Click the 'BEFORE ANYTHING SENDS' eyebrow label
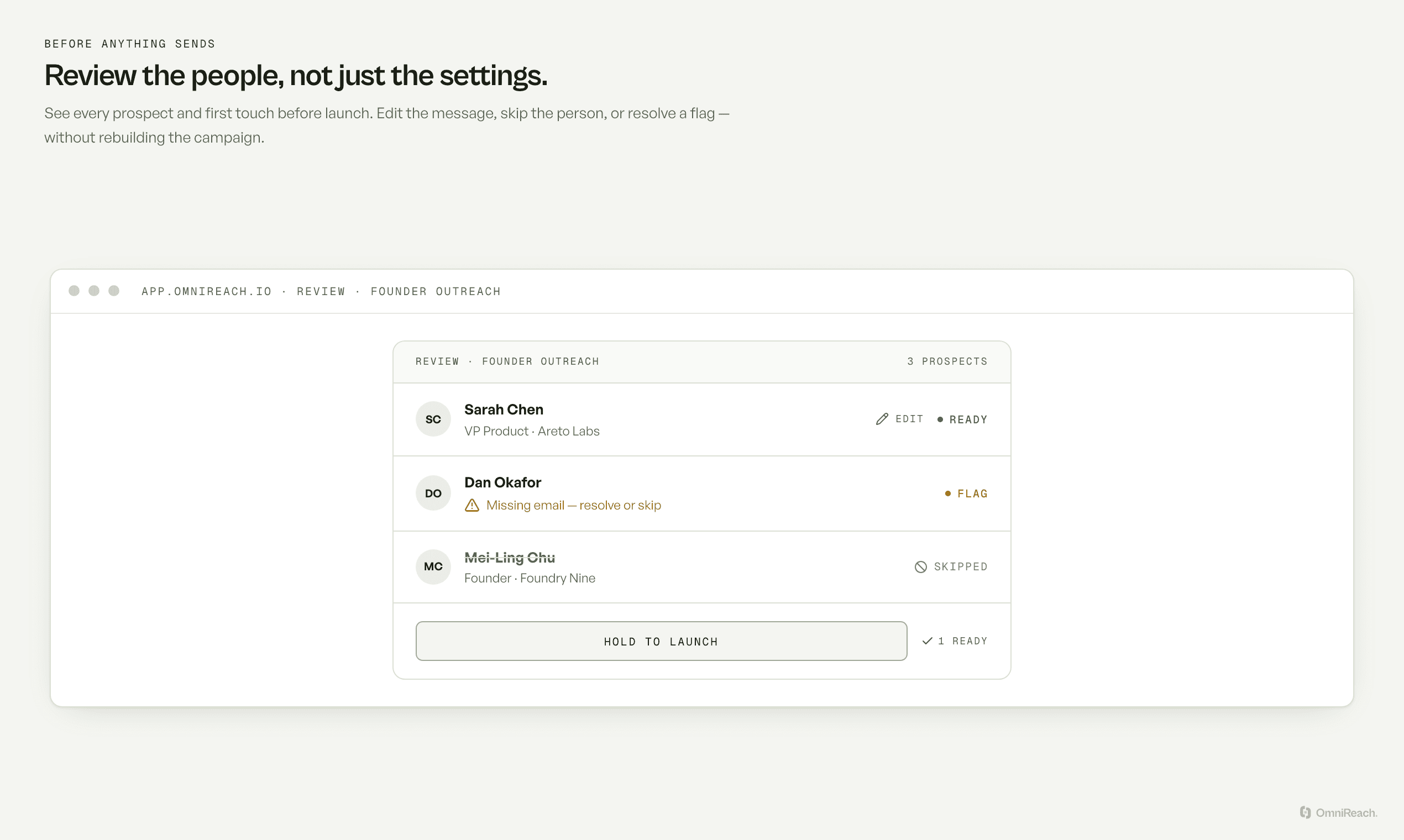Image resolution: width=1404 pixels, height=840 pixels. [130, 44]
